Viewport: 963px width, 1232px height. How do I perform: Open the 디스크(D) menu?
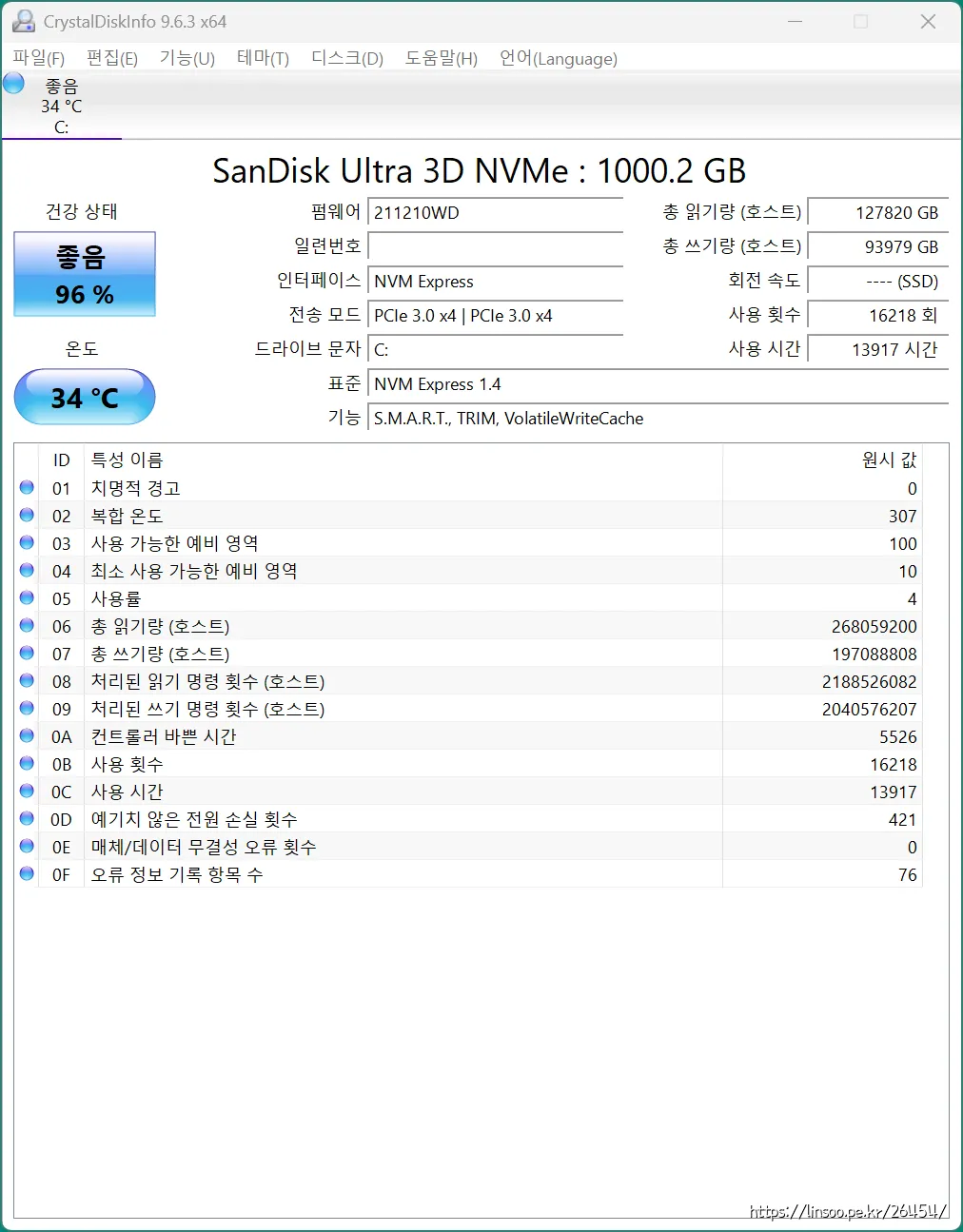tap(347, 58)
